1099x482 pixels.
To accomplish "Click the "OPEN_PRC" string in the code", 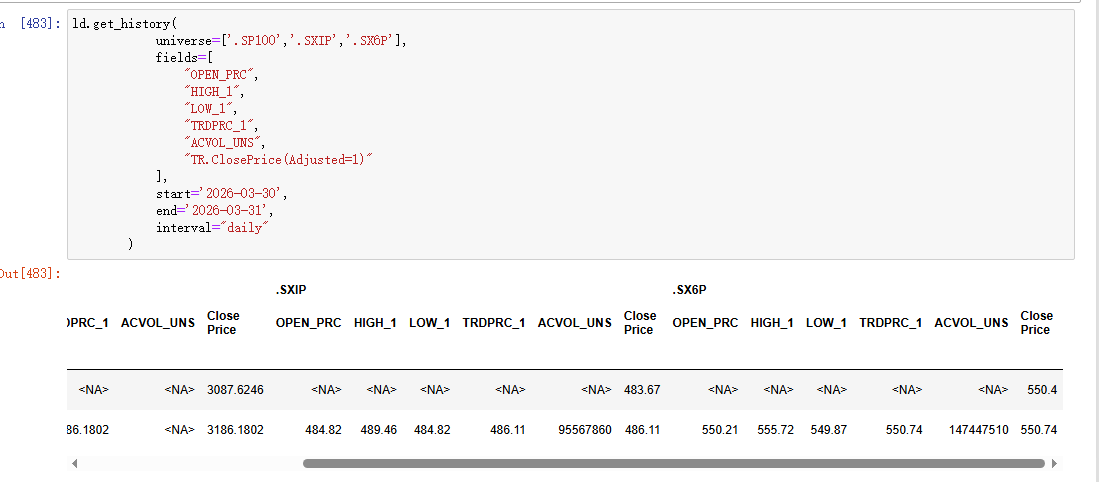I will pos(221,76).
